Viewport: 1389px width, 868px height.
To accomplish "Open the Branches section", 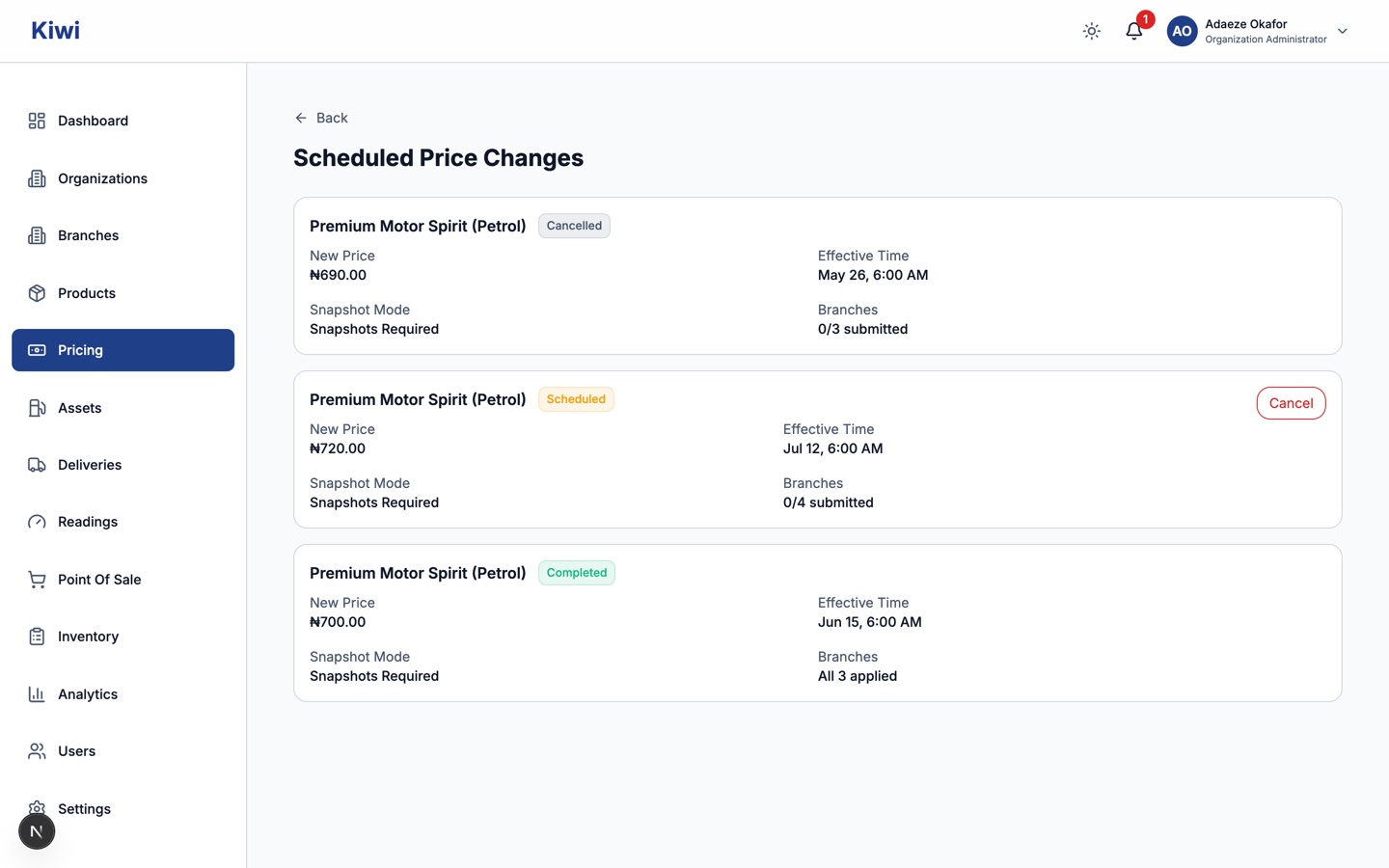I will (123, 235).
